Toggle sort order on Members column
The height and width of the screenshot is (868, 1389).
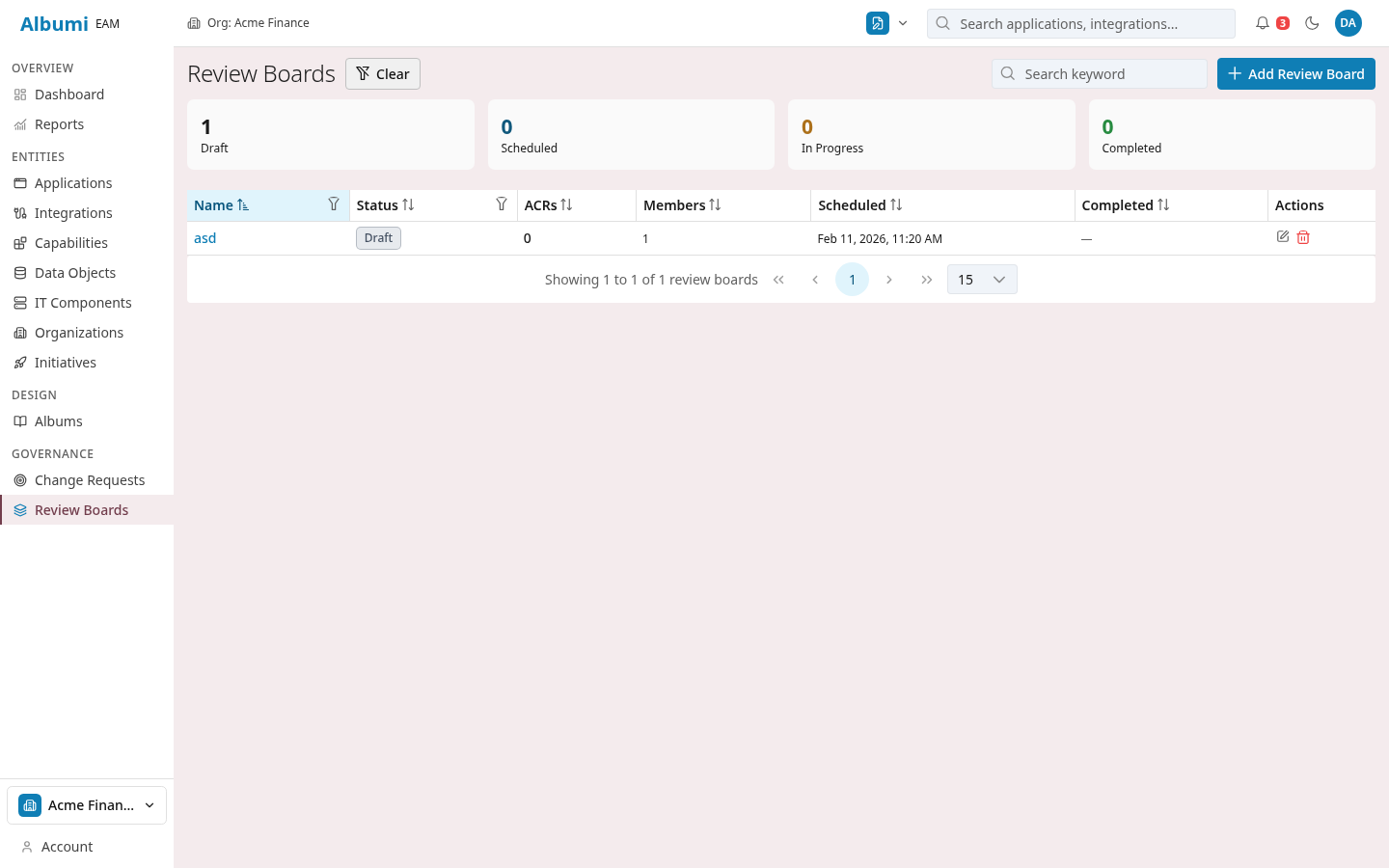[x=715, y=205]
